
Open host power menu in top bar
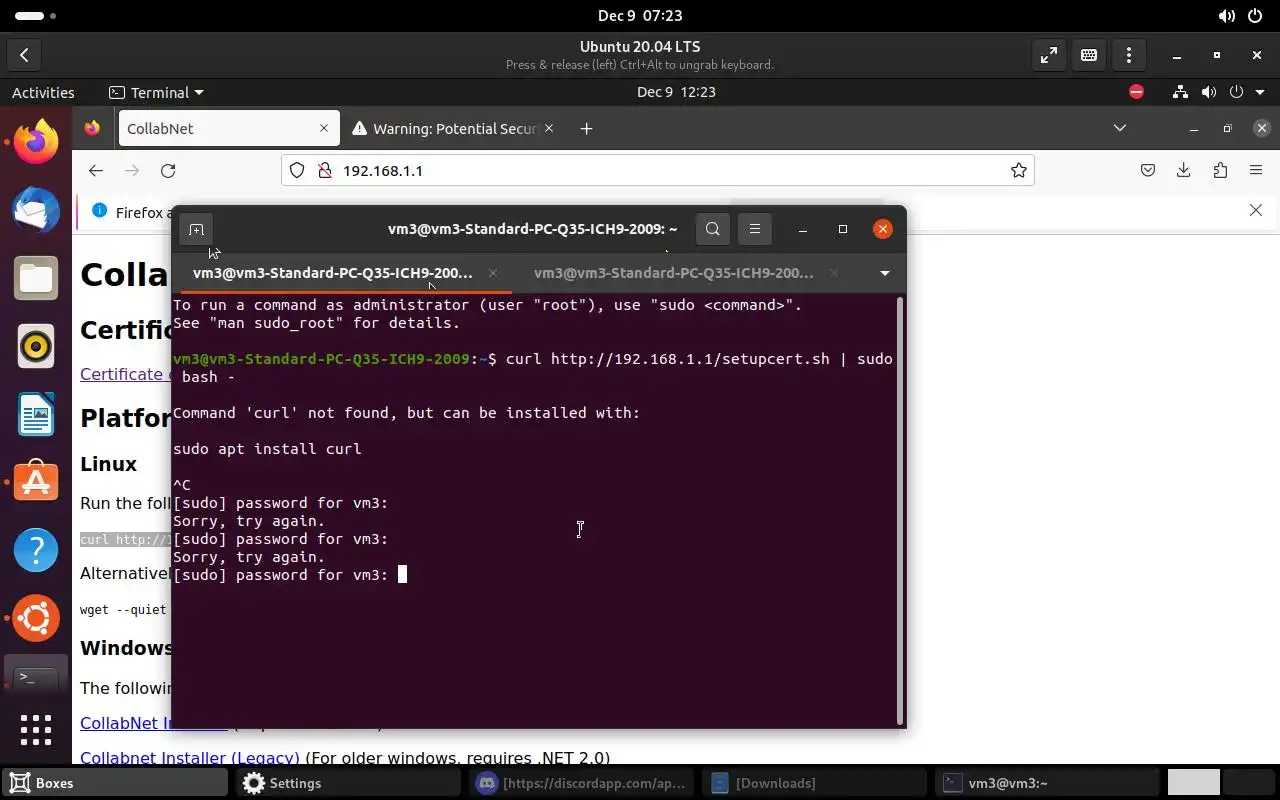coord(1254,16)
